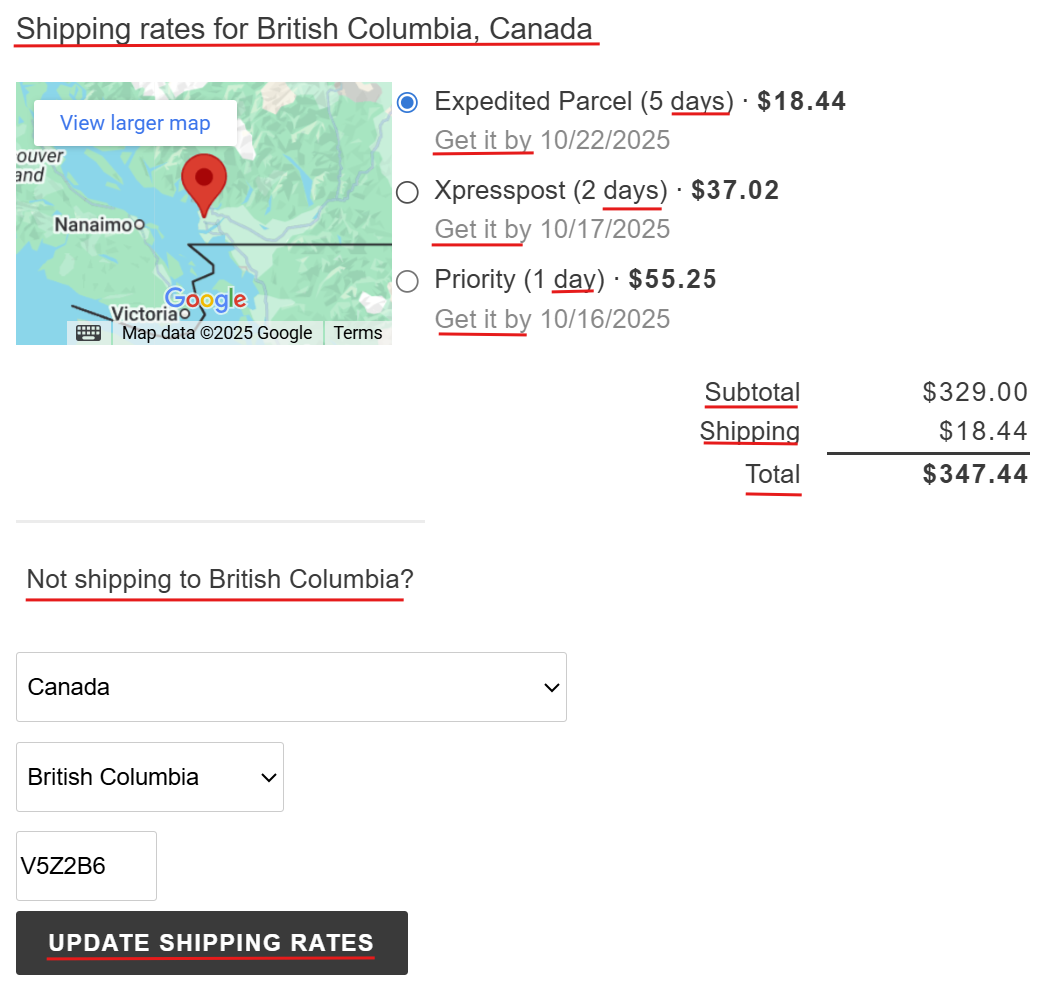Screen dimensions: 1062x999
Task: Click the $347.44 total amount
Action: pyautogui.click(x=975, y=474)
